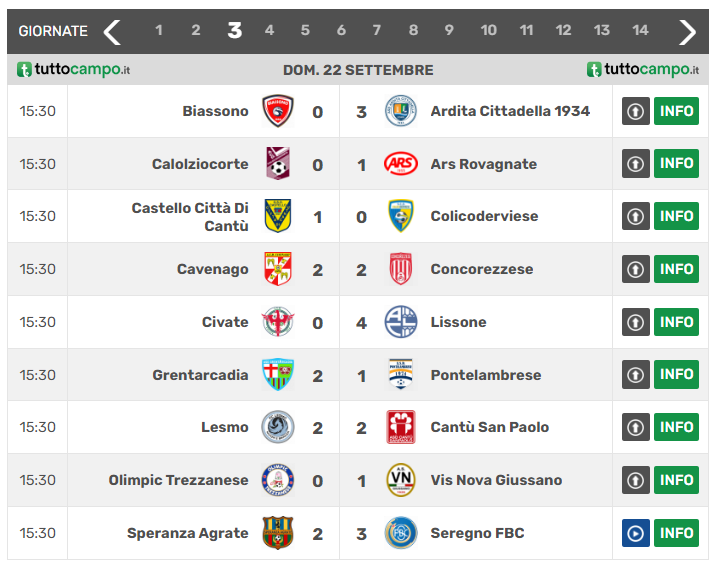The image size is (720, 562).
Task: Go to previous matchdays with left arrow
Action: [111, 31]
